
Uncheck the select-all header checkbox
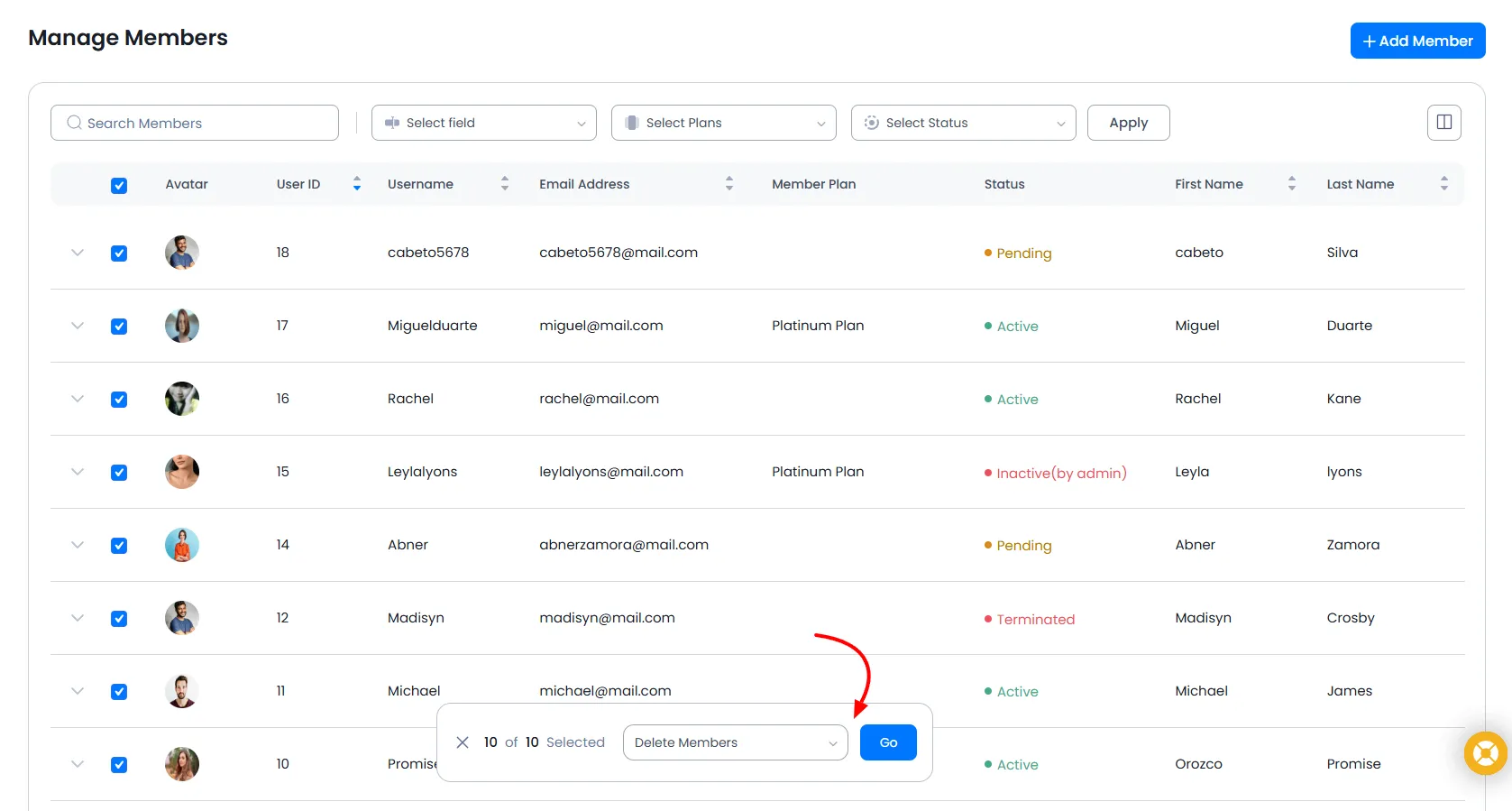pyautogui.click(x=119, y=186)
